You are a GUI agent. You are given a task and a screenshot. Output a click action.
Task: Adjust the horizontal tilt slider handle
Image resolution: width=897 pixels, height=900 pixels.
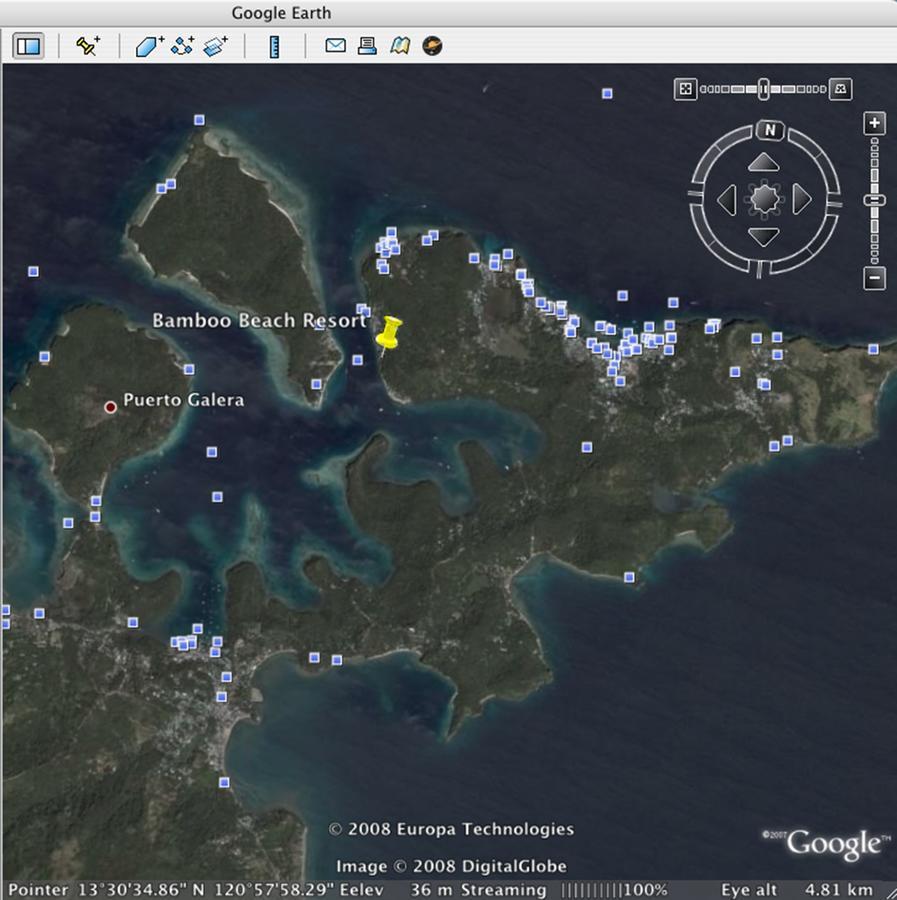763,89
